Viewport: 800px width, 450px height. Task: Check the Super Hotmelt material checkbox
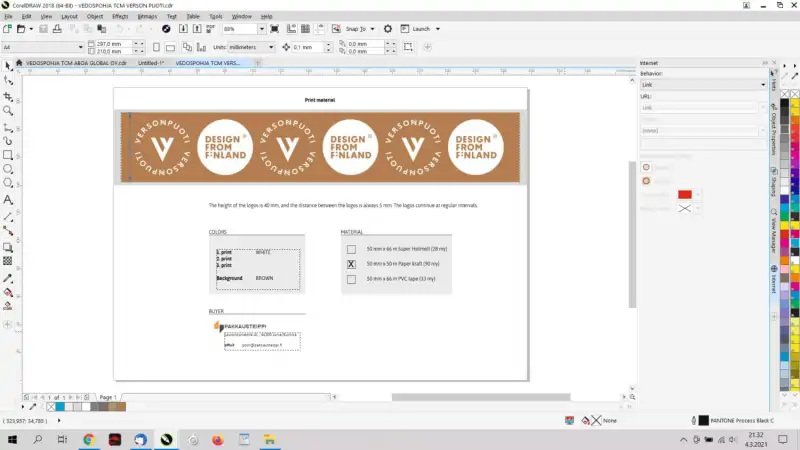pos(351,249)
